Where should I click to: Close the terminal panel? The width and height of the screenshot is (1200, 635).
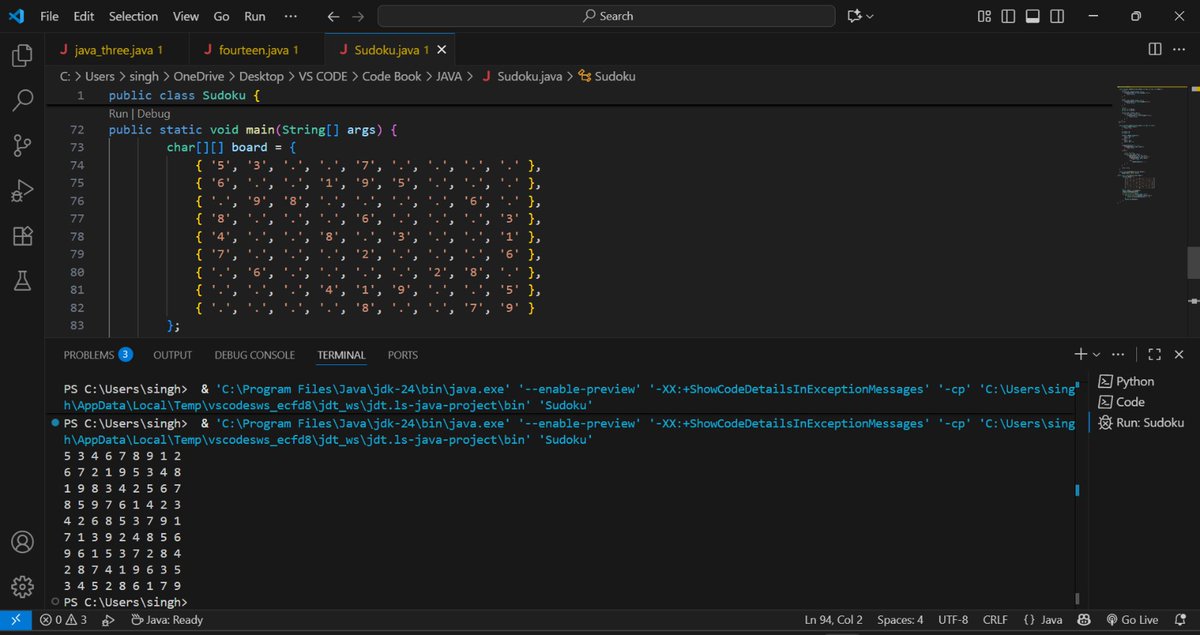1180,354
